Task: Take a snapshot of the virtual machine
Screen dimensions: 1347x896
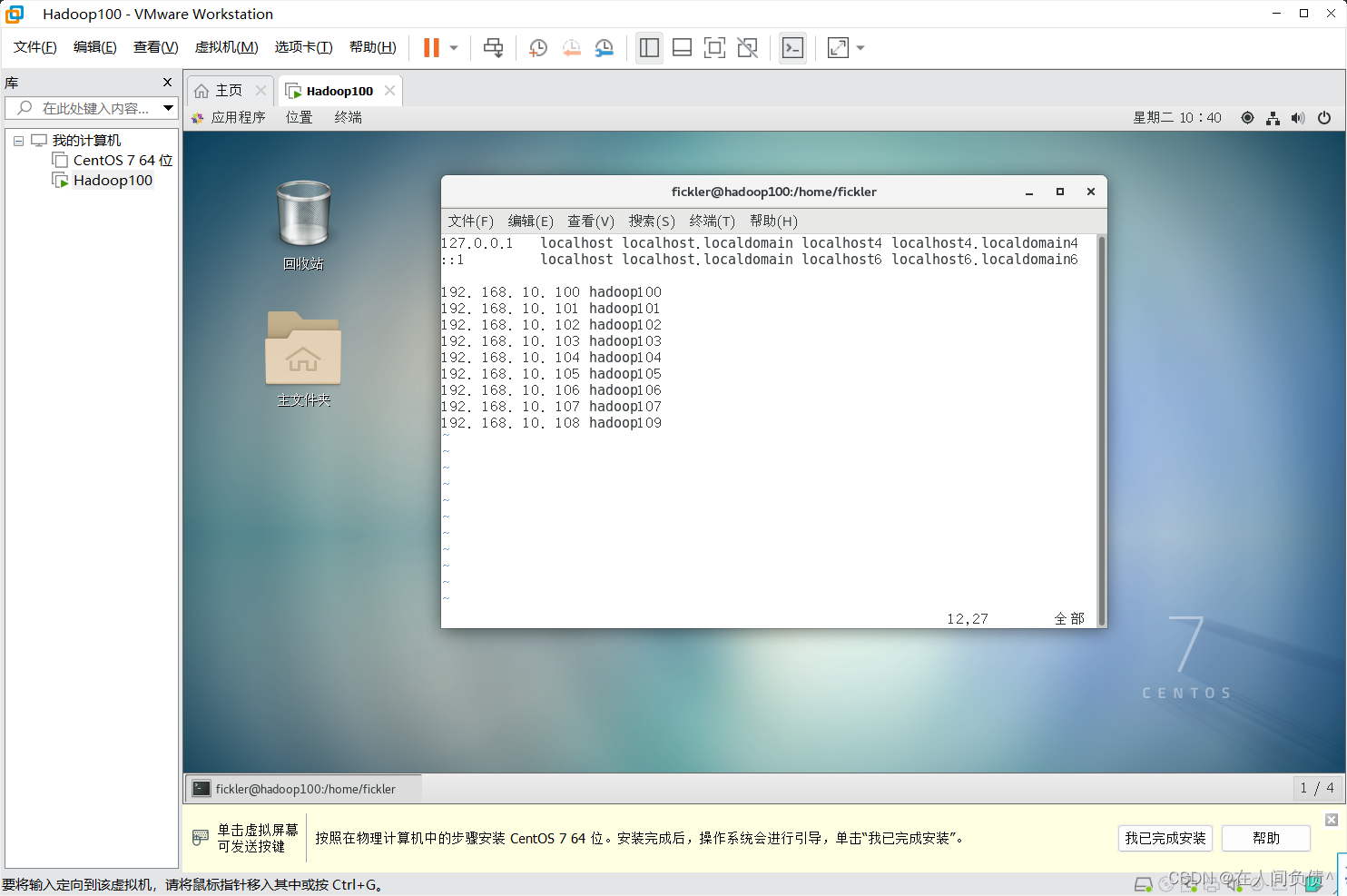Action: tap(537, 47)
